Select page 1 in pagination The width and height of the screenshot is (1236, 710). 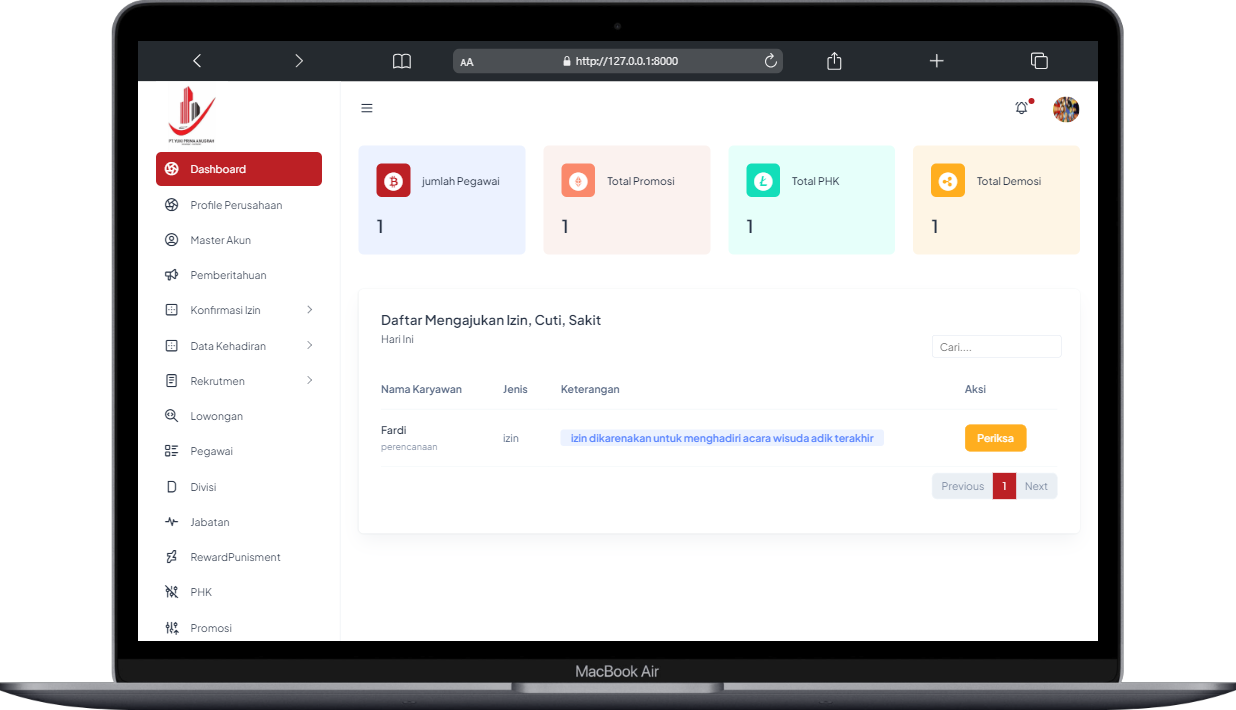1004,486
